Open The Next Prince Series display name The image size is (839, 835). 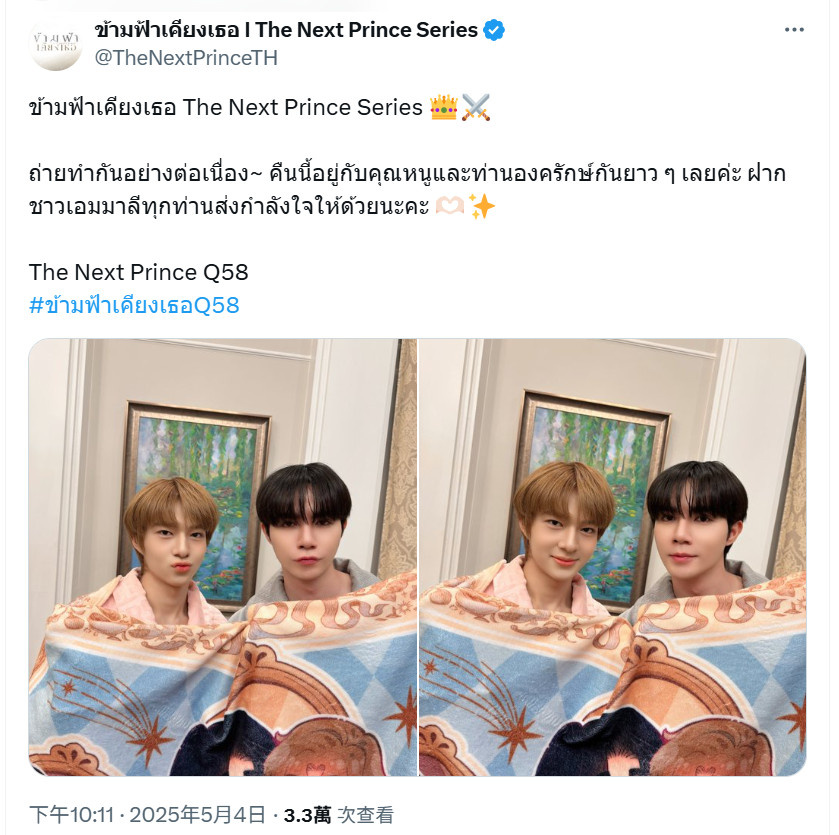tap(286, 30)
